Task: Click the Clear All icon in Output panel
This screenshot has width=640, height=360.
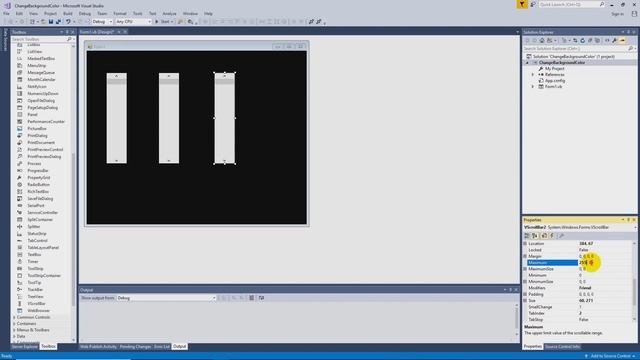Action: coord(252,298)
